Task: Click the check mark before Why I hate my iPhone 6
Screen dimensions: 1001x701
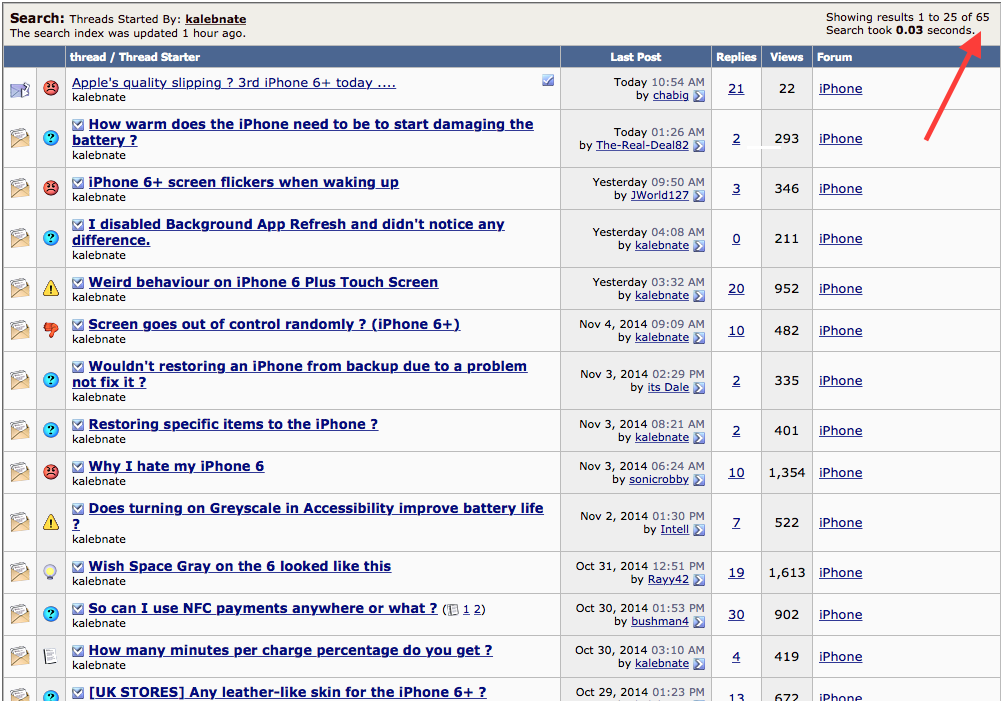Action: (x=78, y=467)
